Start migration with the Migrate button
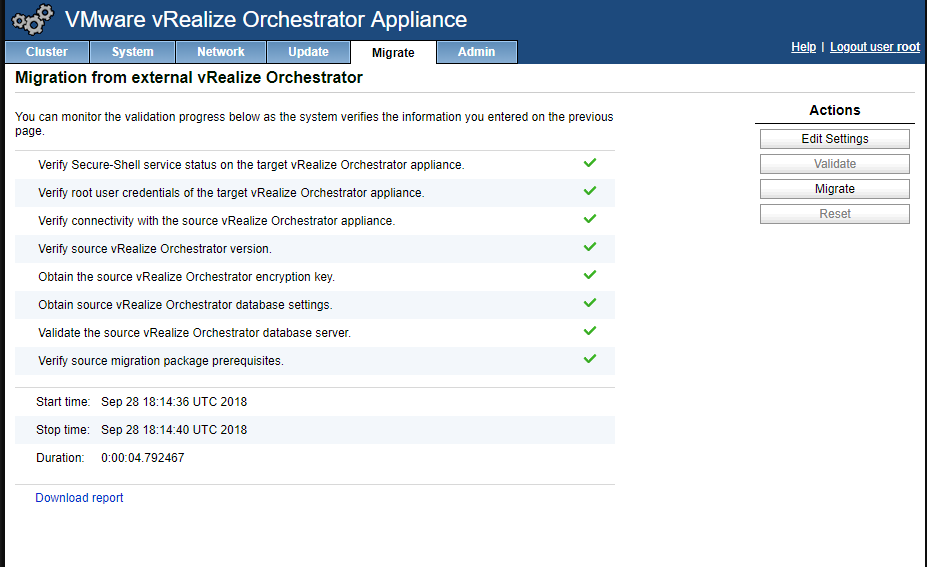 [835, 189]
